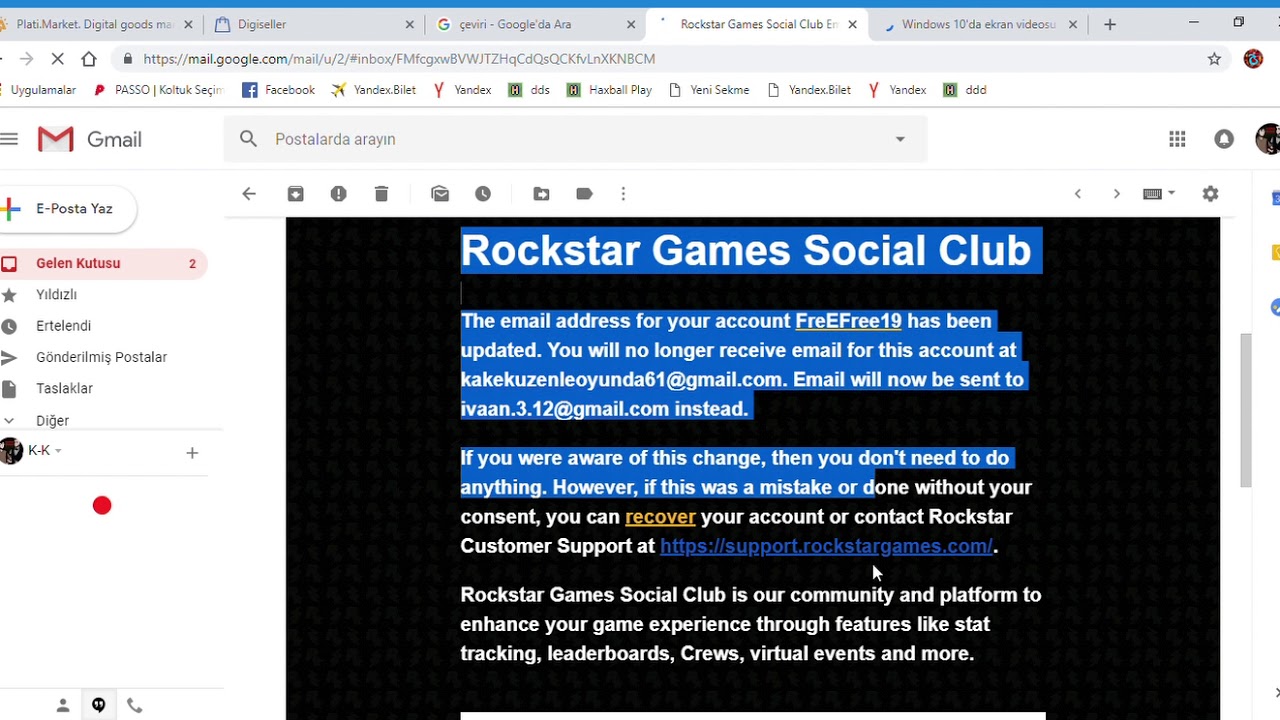Click the Rockstar Games Social Club heading

coord(746,250)
